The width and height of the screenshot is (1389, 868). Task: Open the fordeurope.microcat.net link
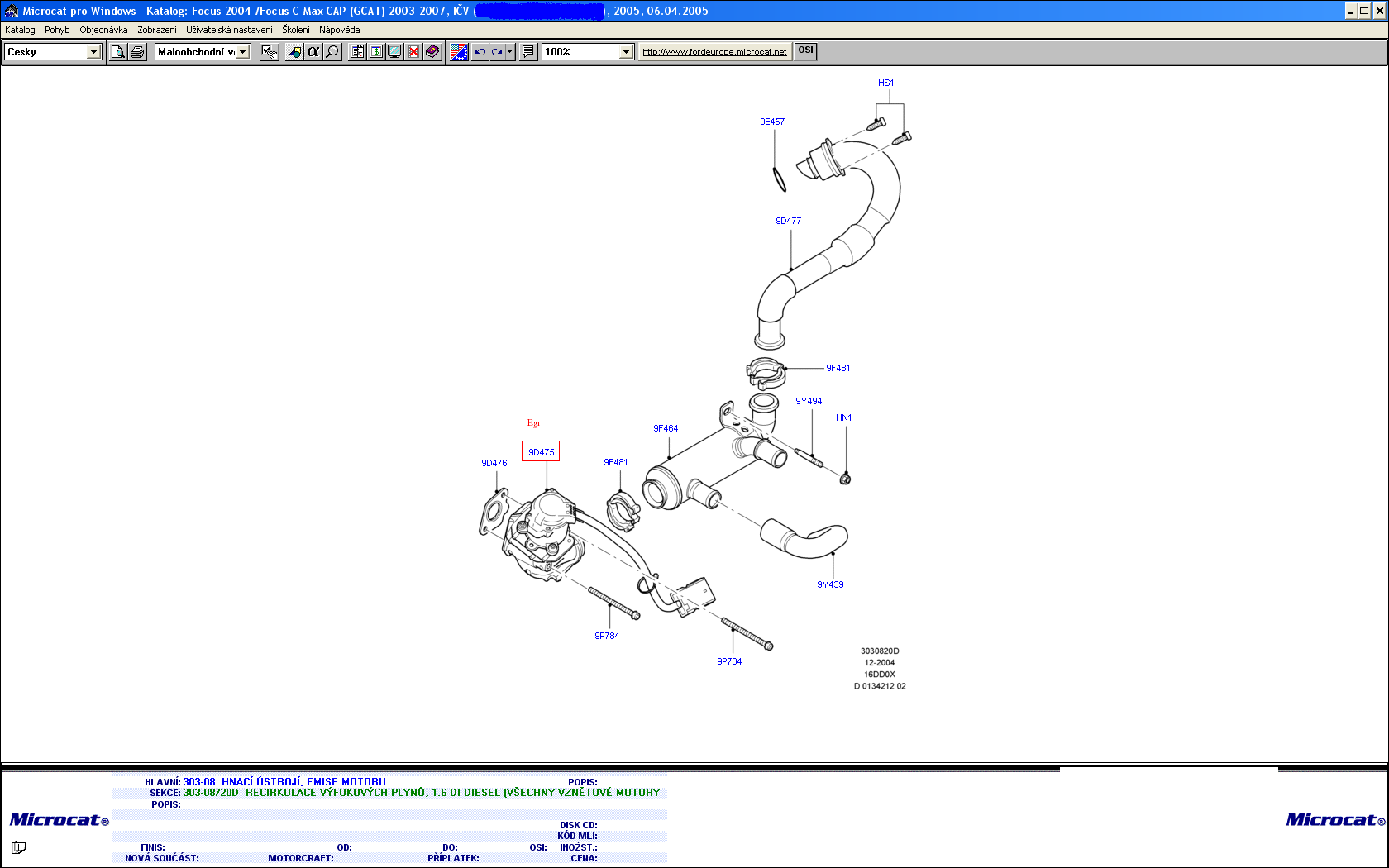(714, 52)
